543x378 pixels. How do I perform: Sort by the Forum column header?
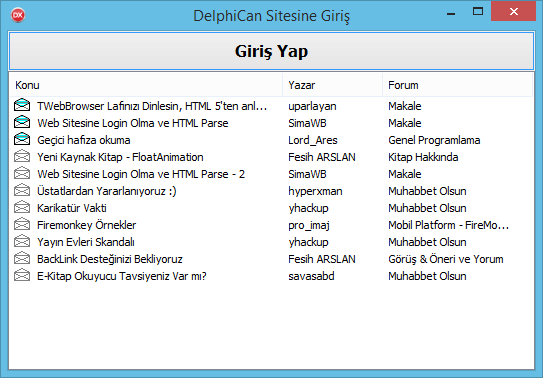tap(457, 85)
